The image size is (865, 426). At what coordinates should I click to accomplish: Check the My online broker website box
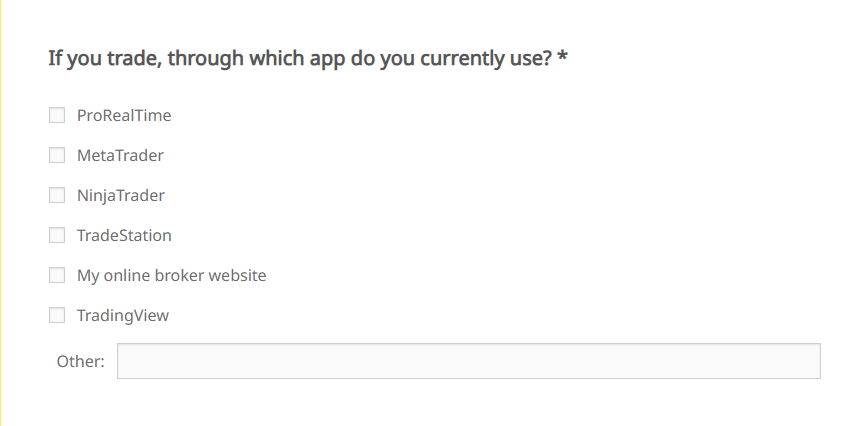(57, 276)
